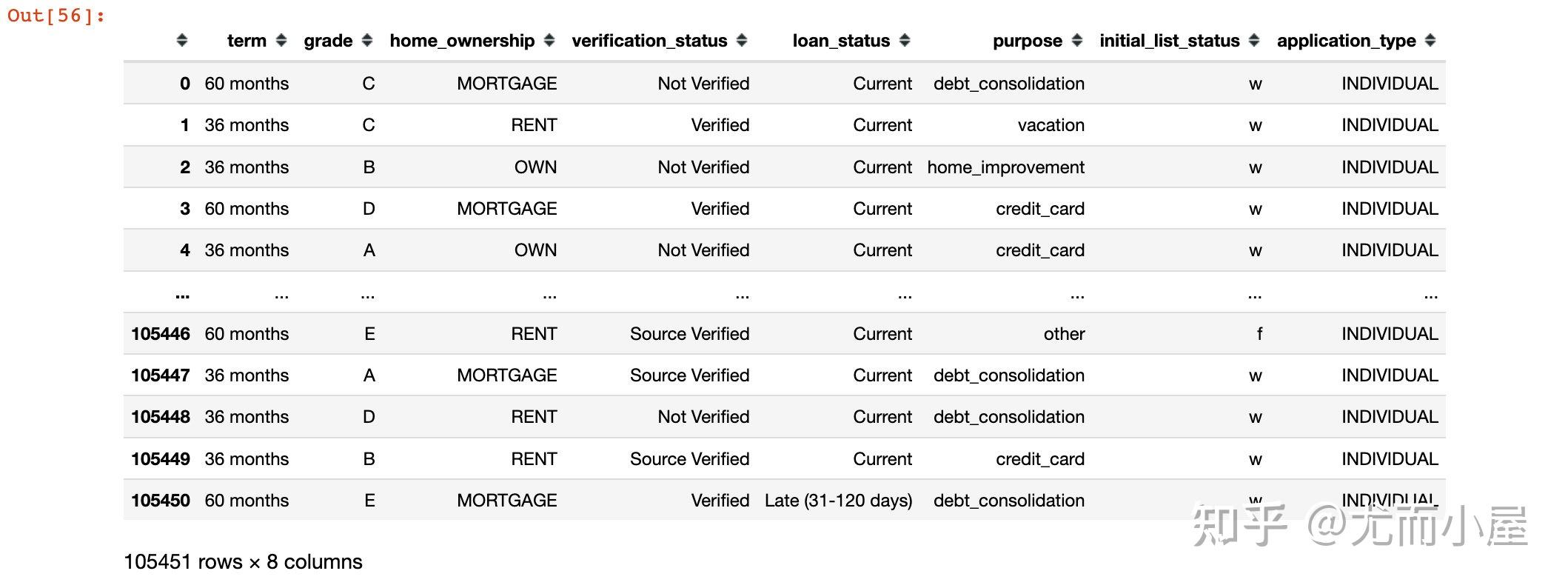1568x588 pixels.
Task: Click the home_improvement purpose cell
Action: [1005, 167]
